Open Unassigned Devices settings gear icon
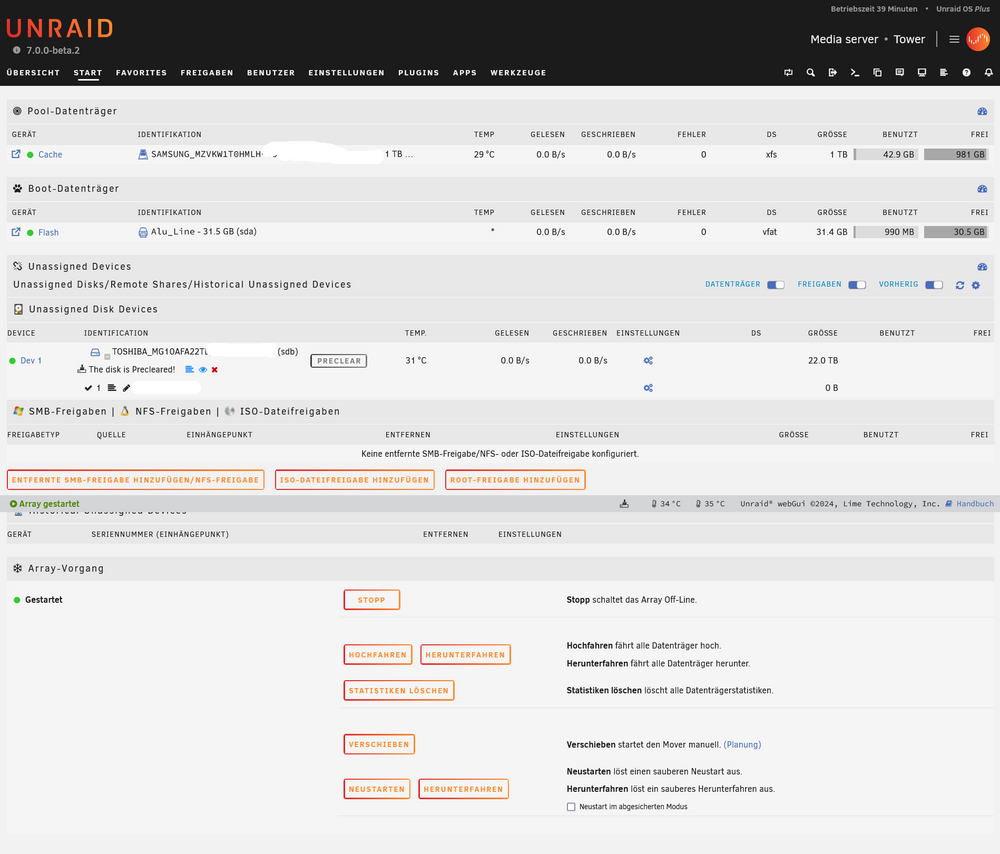 976,285
